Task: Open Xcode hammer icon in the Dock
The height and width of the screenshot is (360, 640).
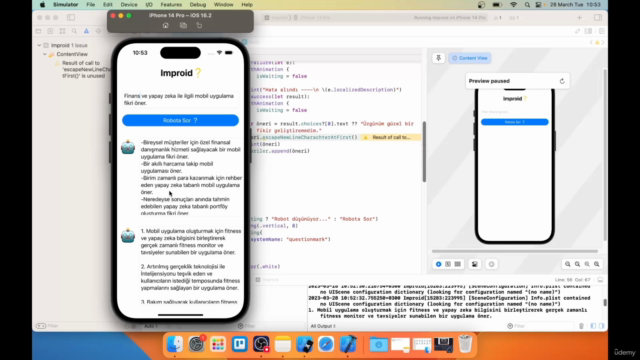Action: [x=348, y=344]
